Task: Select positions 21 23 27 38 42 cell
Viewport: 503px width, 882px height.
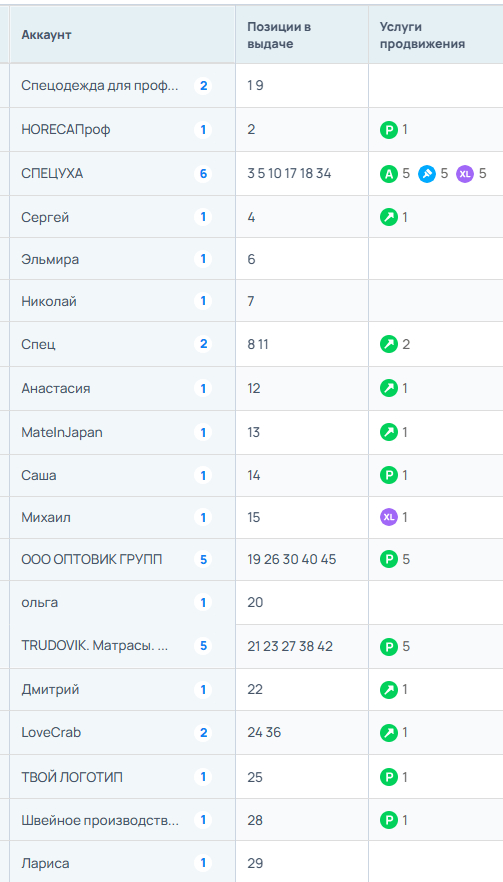Action: [x=302, y=646]
